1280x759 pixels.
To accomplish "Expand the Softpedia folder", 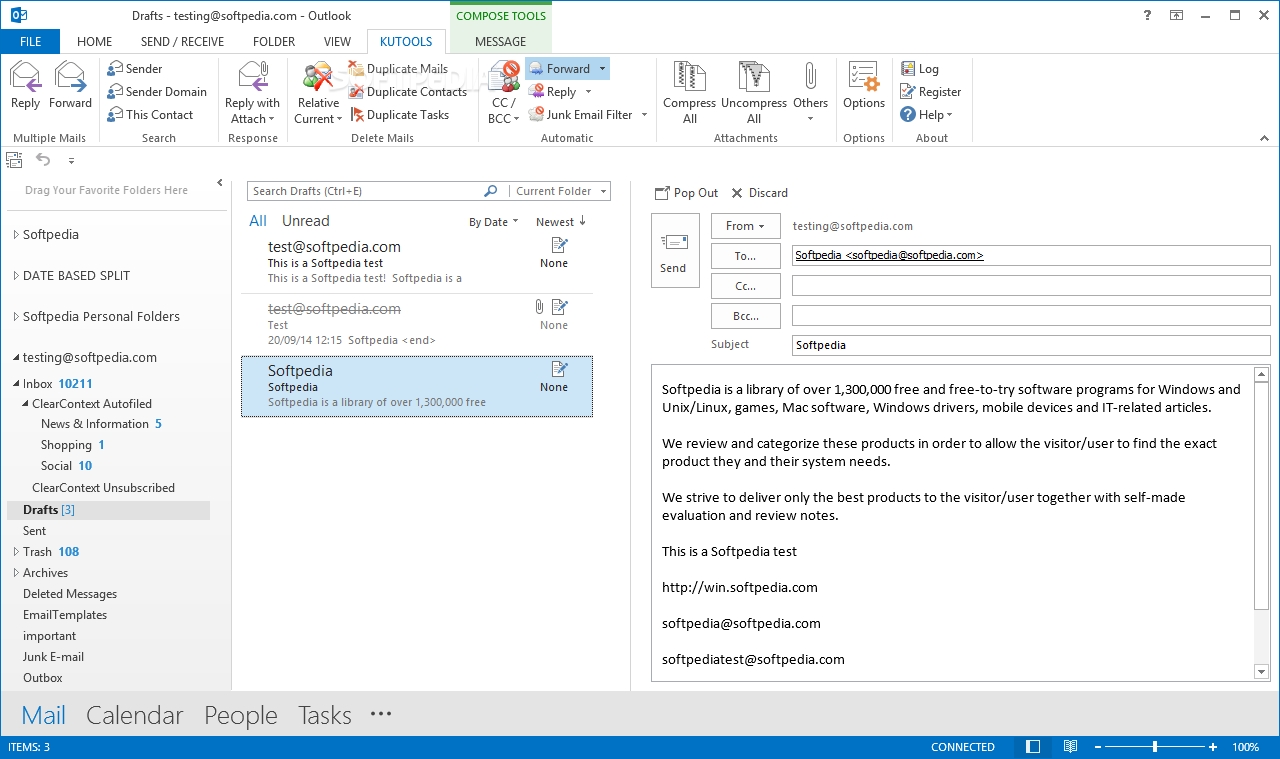I will (16, 235).
